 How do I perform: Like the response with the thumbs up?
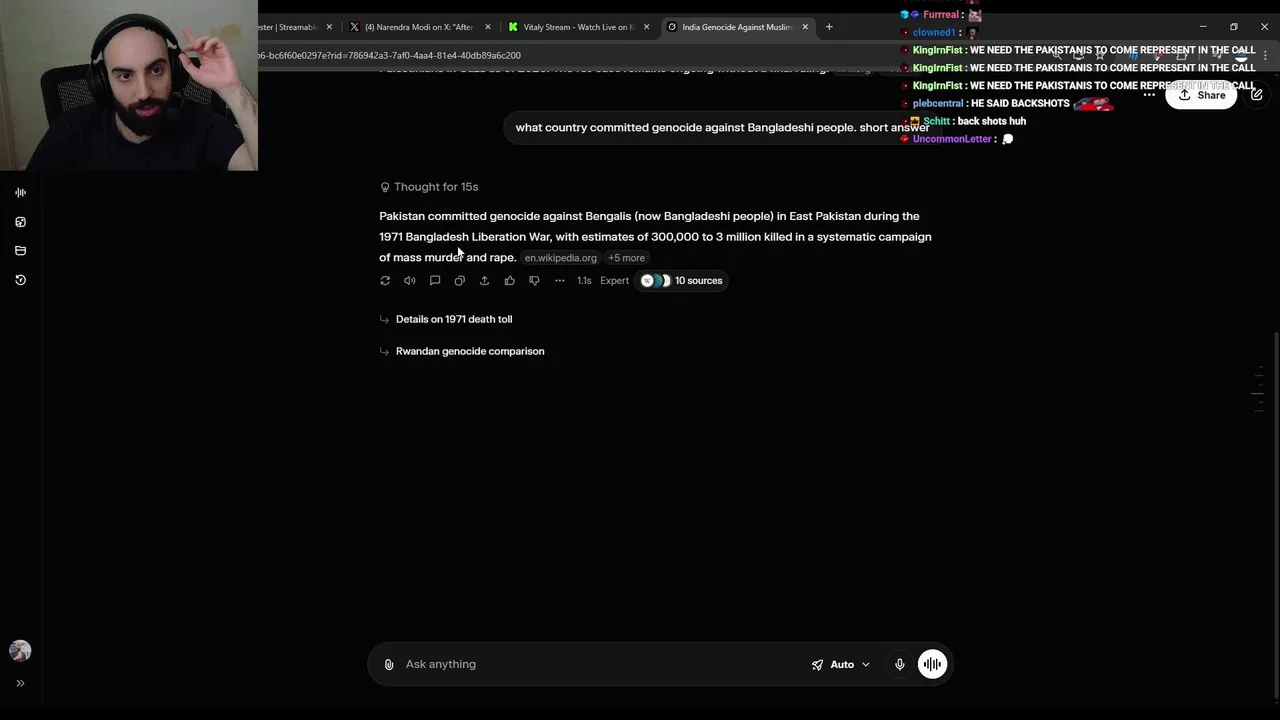[509, 281]
